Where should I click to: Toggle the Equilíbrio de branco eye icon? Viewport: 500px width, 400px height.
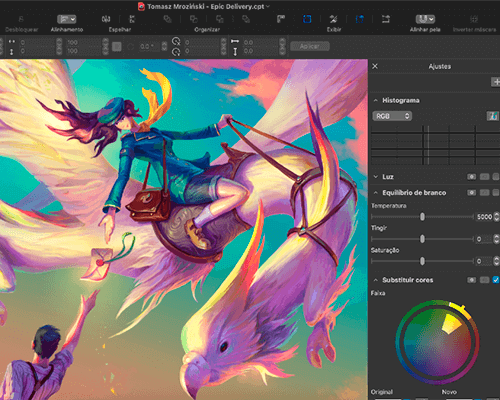point(471,193)
